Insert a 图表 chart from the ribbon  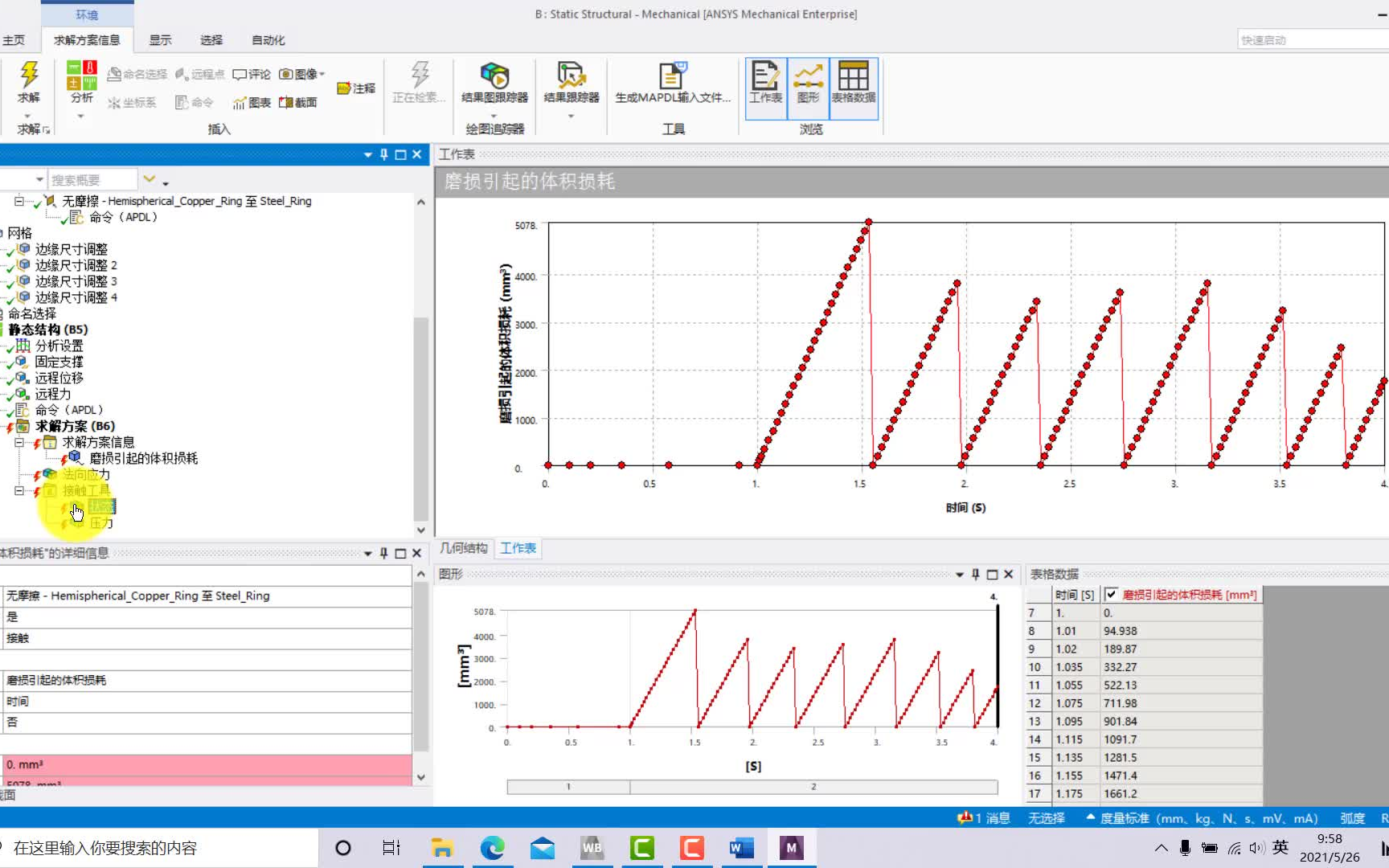pyautogui.click(x=252, y=102)
